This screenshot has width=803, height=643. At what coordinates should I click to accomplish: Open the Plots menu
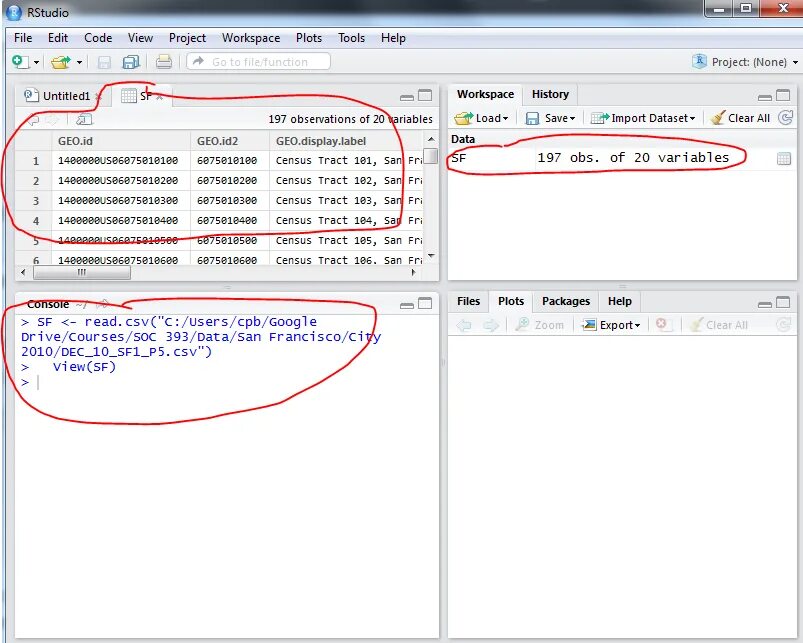coord(309,38)
